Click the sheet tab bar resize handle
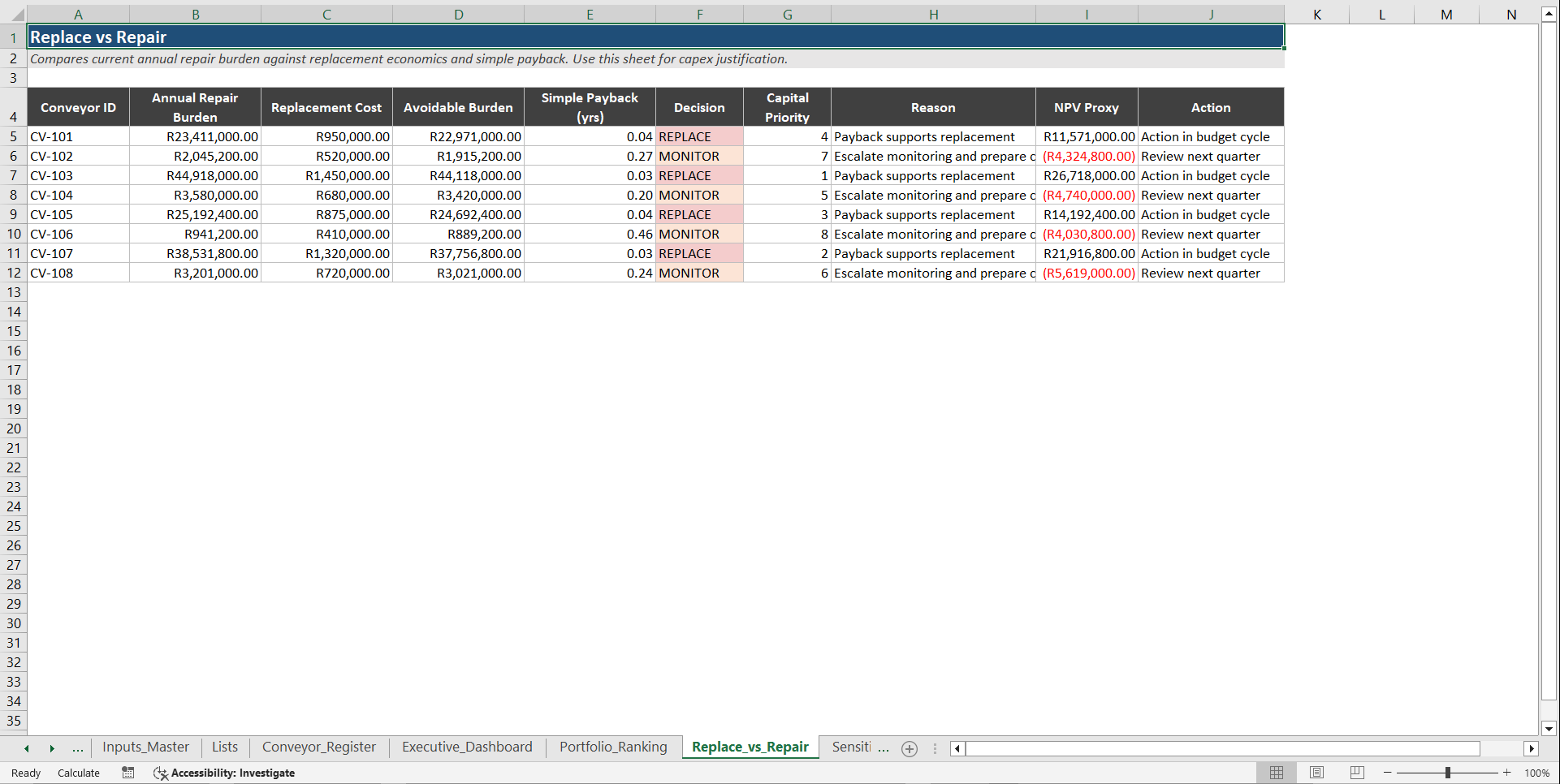 pos(935,748)
